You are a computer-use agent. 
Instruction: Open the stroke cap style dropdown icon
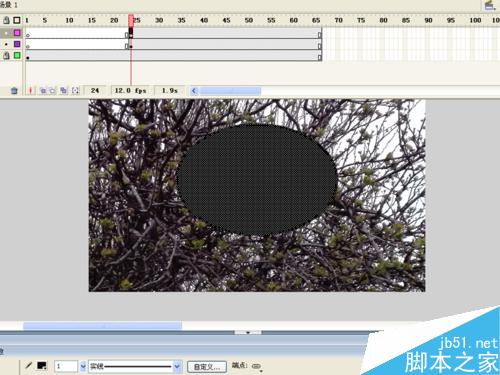(x=257, y=366)
